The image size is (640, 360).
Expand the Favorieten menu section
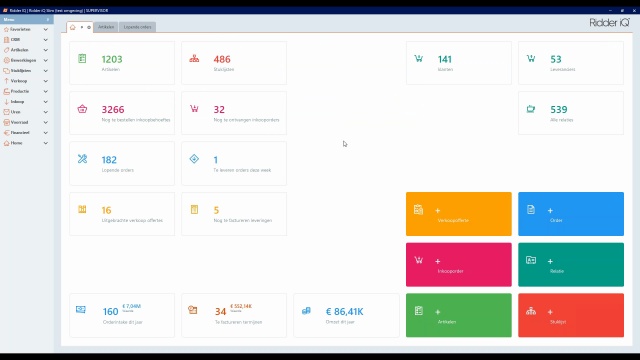pyautogui.click(x=46, y=29)
